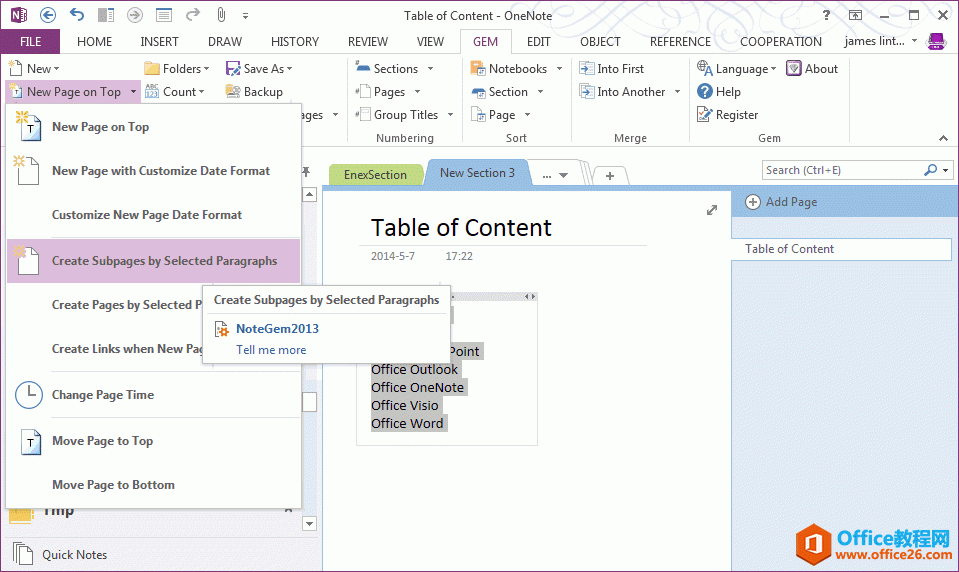Open the Gem Help icon

(x=706, y=92)
